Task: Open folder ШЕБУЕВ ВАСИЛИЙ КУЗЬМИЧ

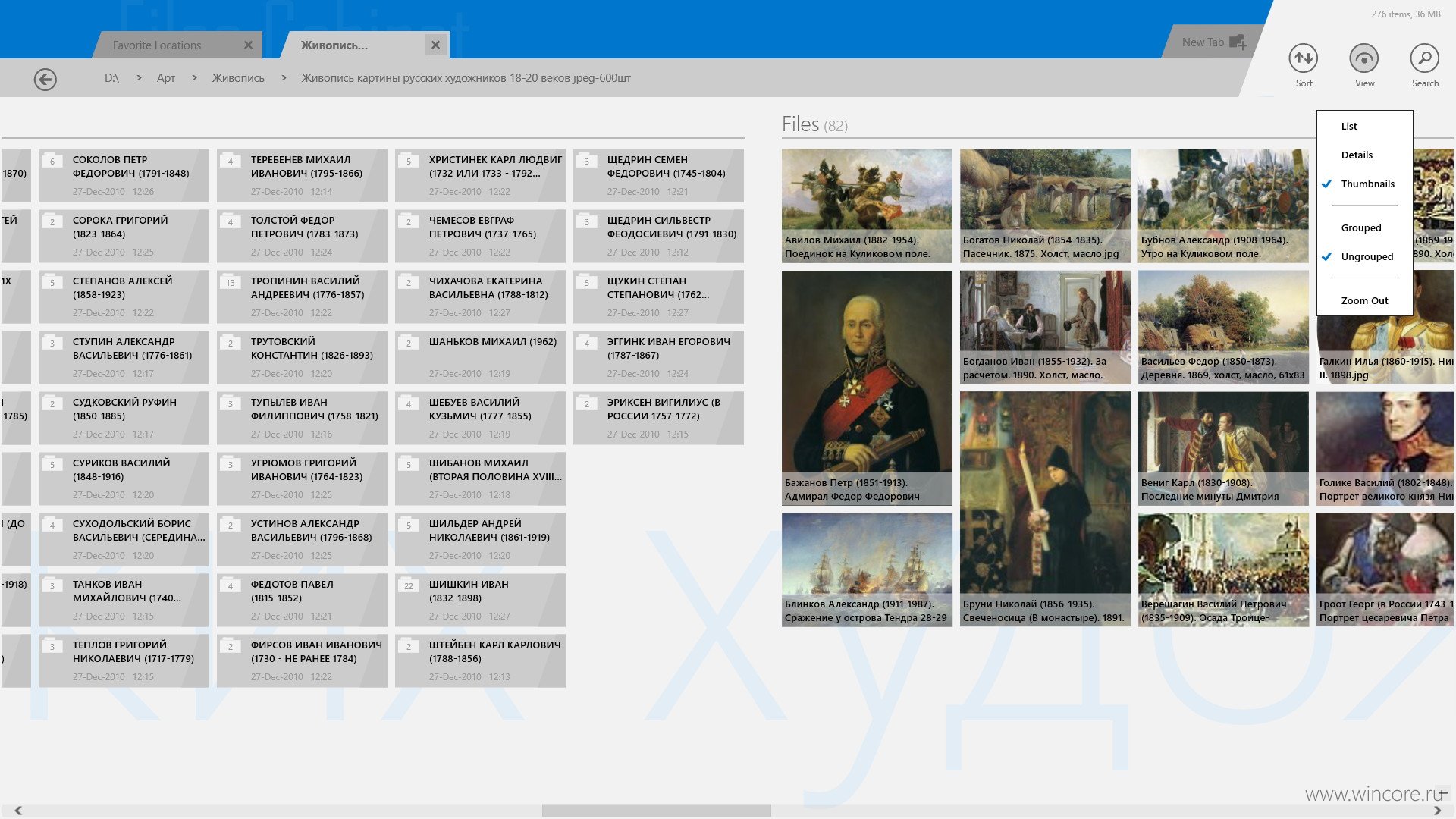Action: [x=480, y=418]
